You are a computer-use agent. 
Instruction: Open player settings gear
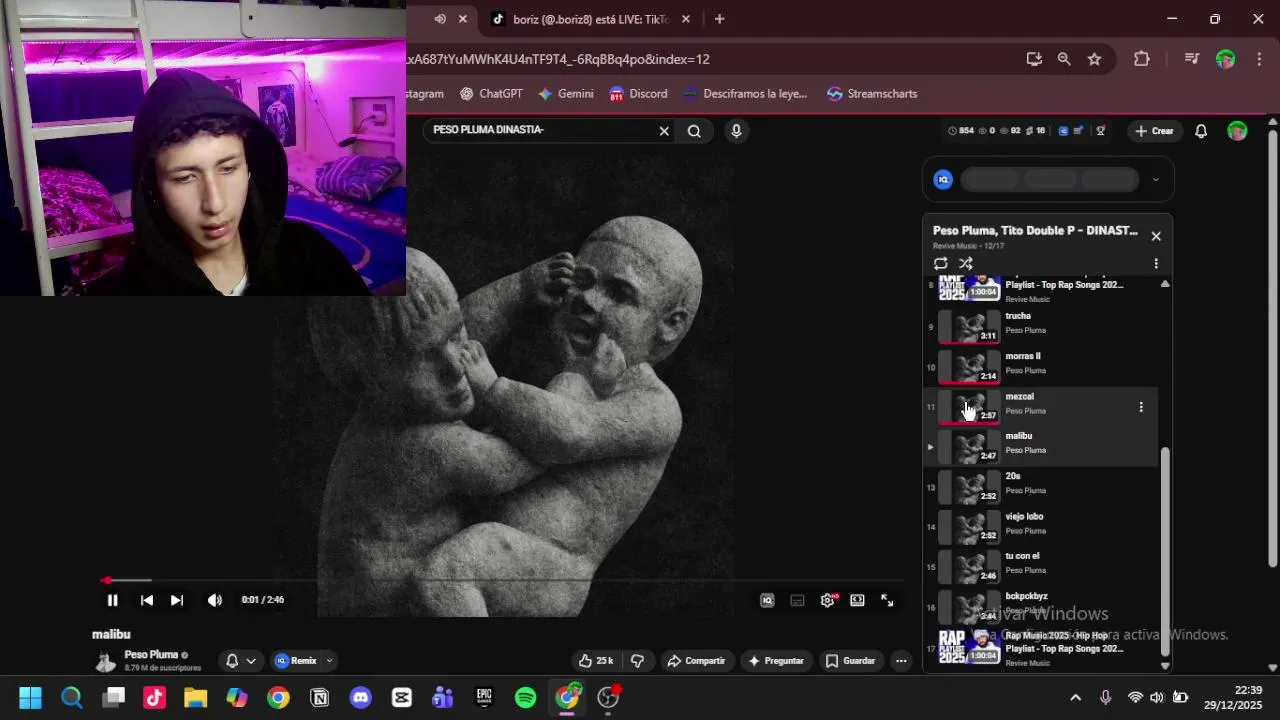tap(827, 600)
